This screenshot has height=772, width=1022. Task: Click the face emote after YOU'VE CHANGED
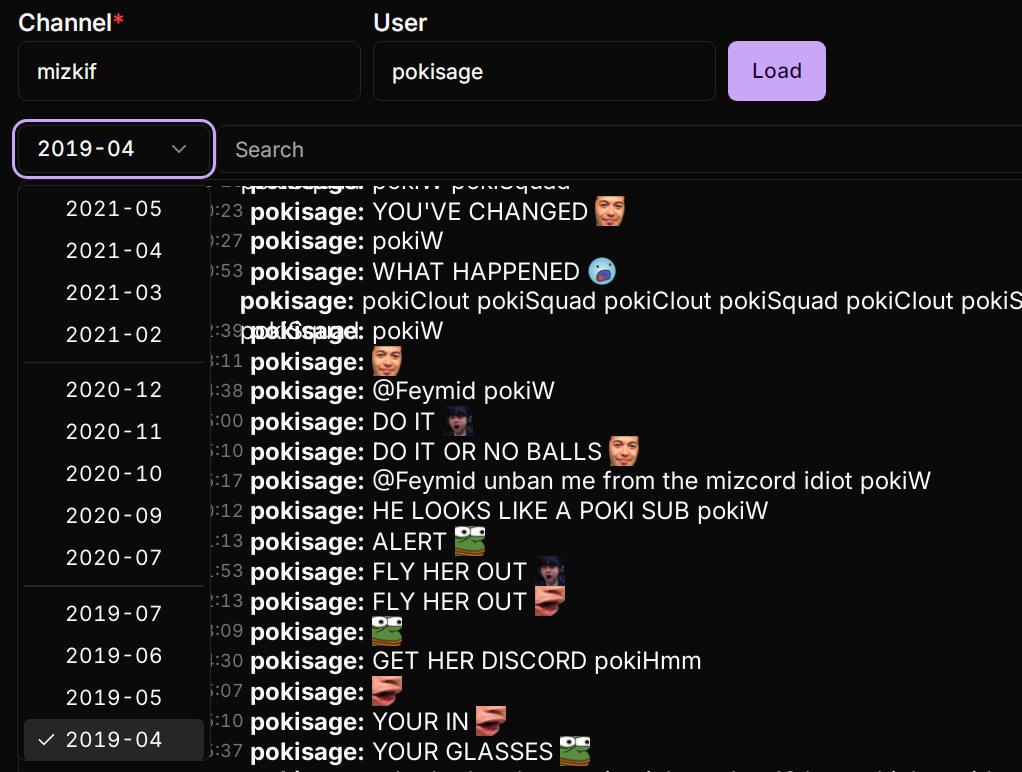click(609, 211)
